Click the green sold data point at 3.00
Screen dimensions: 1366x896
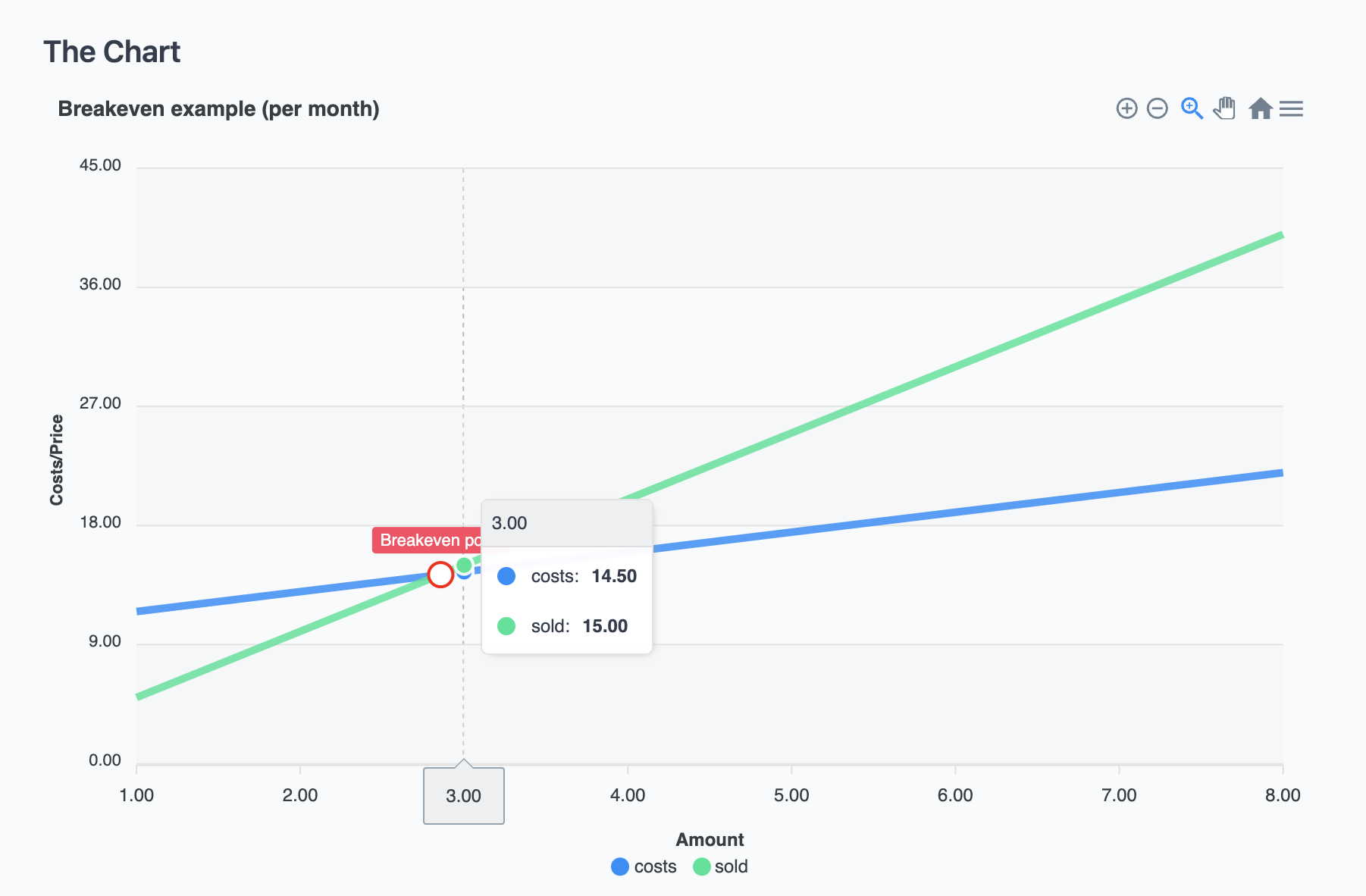pyautogui.click(x=464, y=565)
